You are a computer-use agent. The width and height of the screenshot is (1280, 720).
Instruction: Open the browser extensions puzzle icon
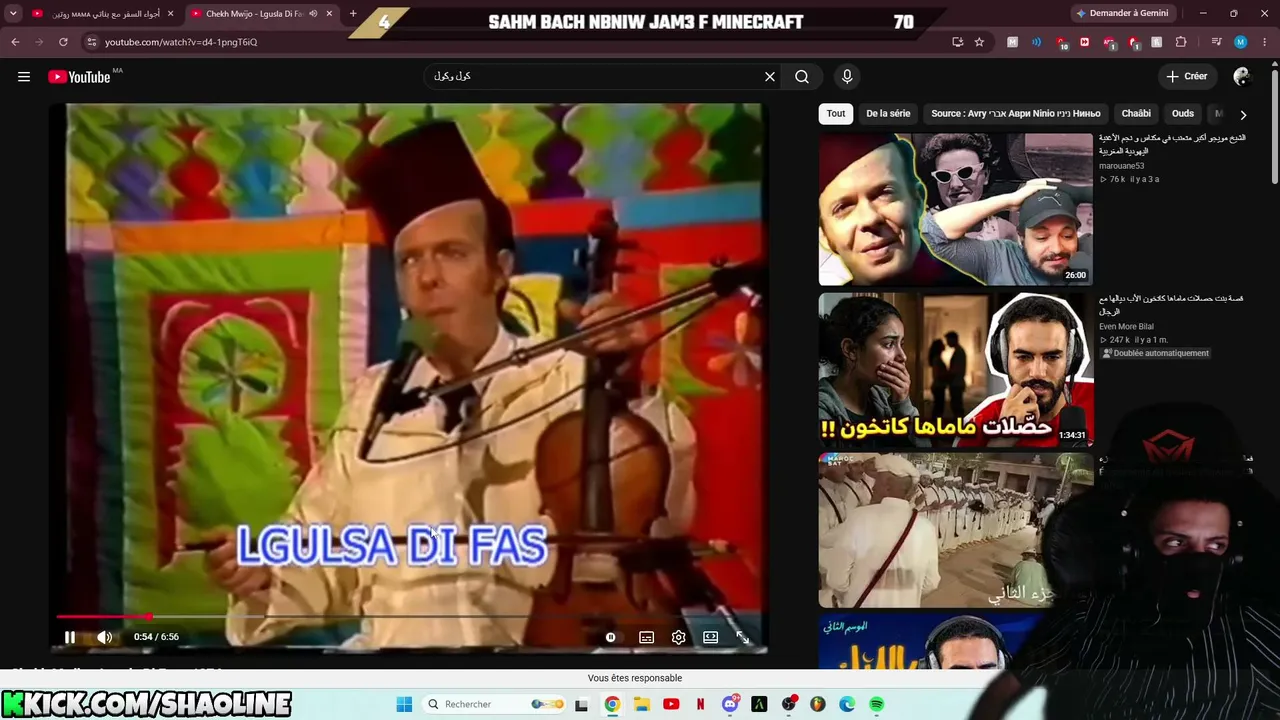1181,42
